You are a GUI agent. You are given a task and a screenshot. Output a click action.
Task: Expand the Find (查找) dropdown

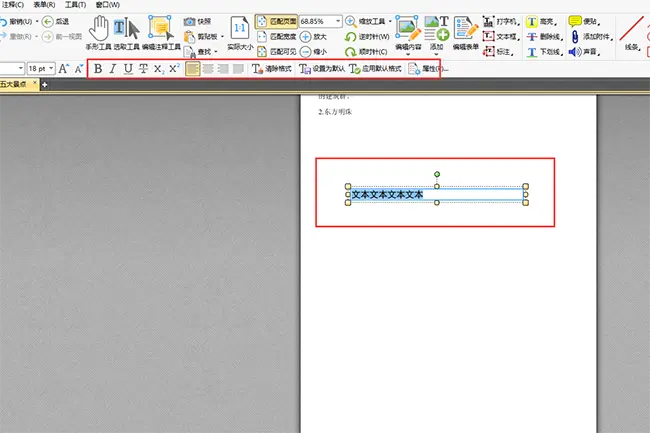tap(216, 51)
